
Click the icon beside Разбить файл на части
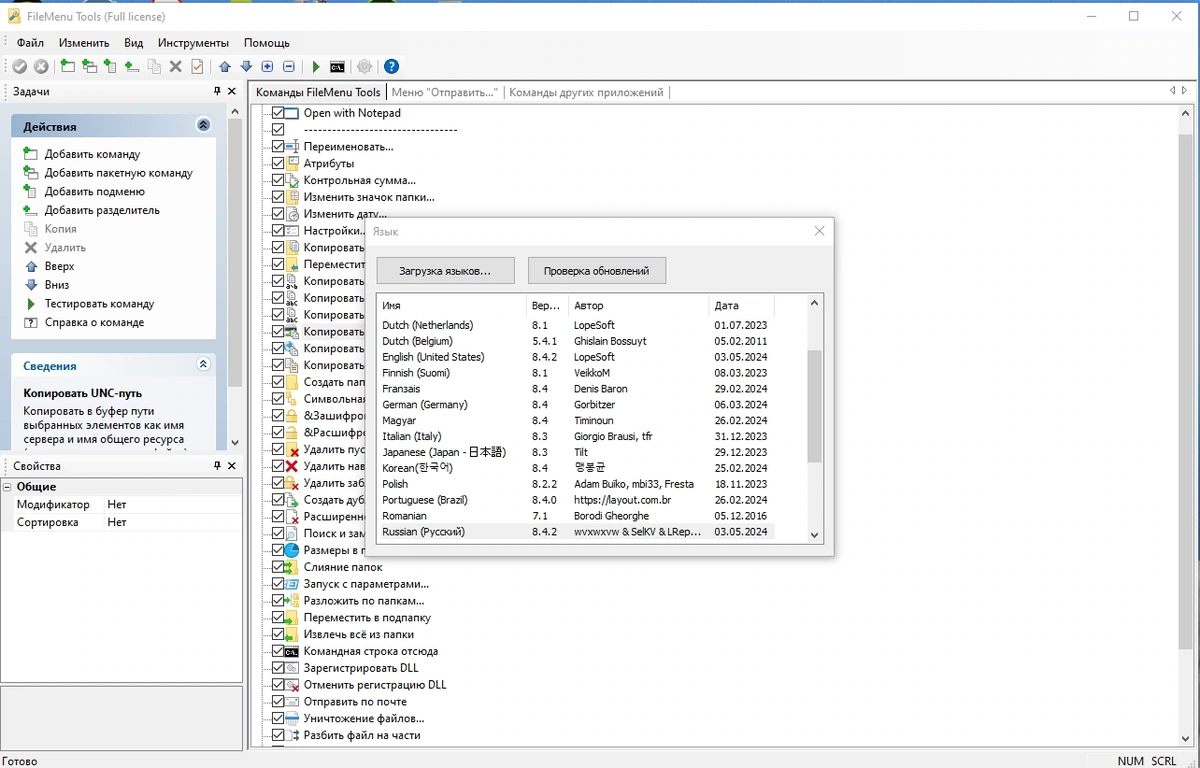[x=293, y=735]
